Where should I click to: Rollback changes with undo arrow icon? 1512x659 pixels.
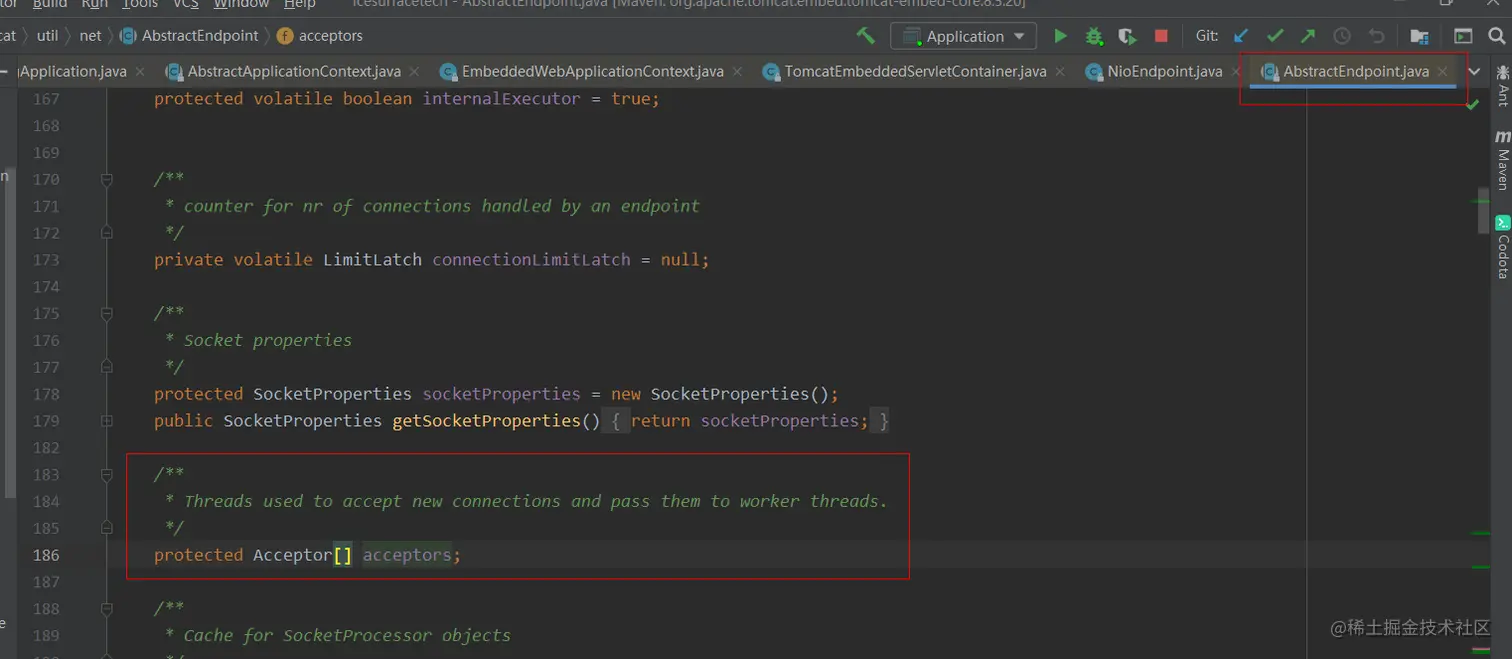(1376, 36)
